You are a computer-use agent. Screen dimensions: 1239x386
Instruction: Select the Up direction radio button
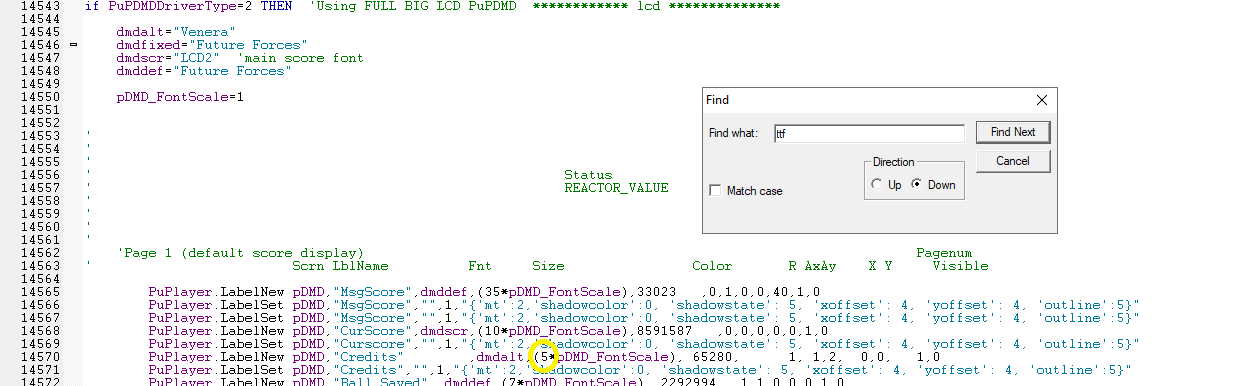coord(877,185)
